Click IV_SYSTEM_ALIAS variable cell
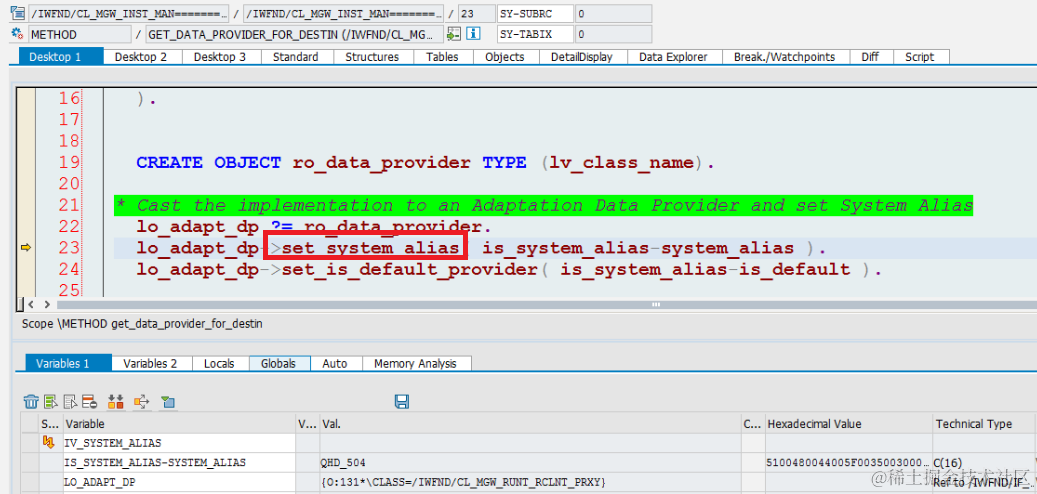 pos(179,442)
